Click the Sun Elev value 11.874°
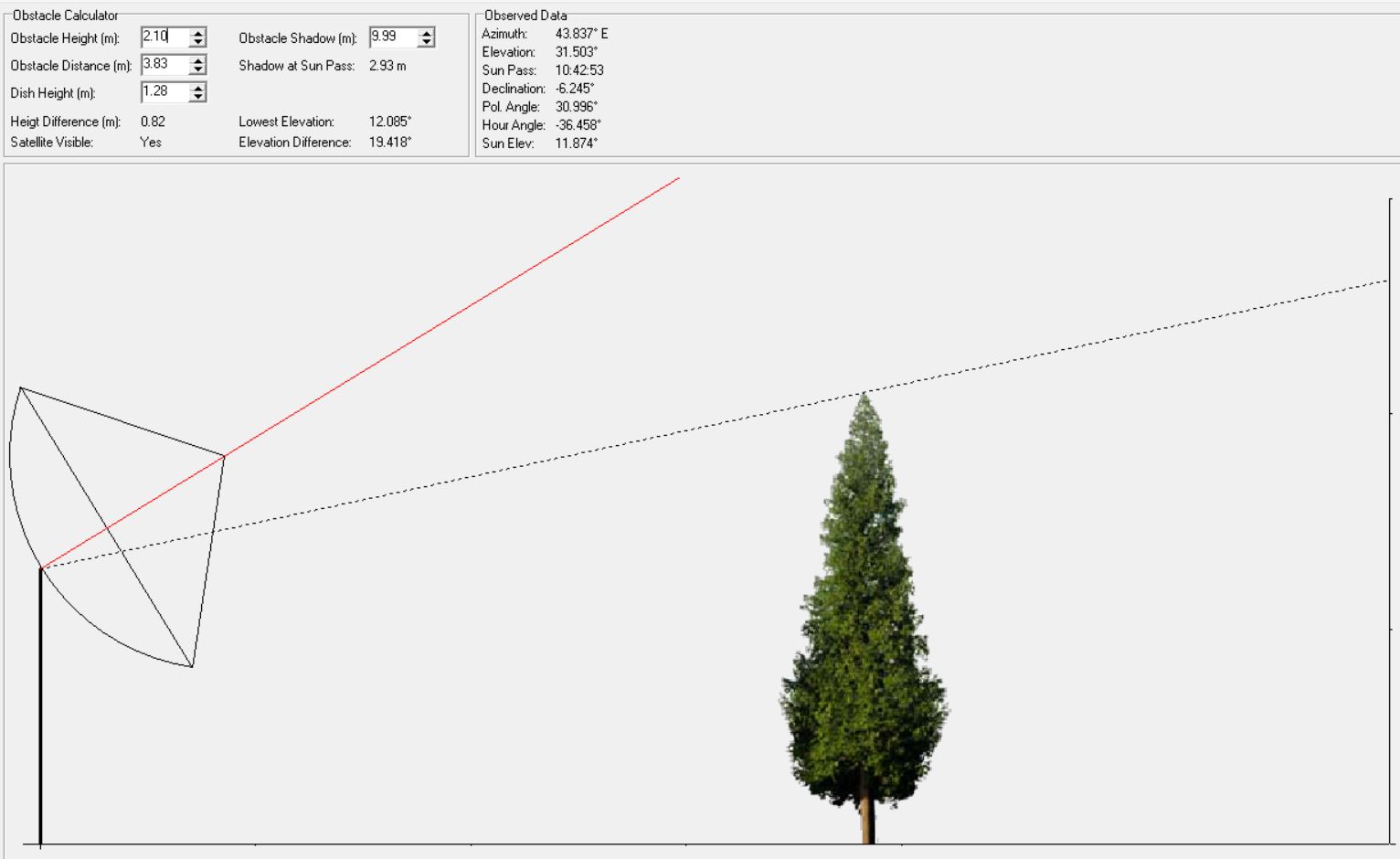This screenshot has height=859, width=1400. click(x=577, y=143)
